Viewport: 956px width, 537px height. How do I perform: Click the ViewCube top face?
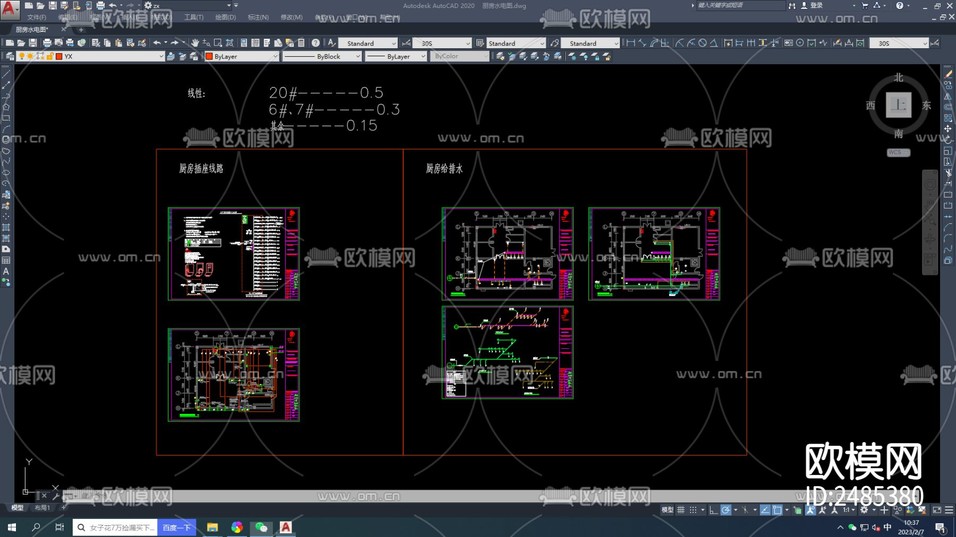[x=899, y=105]
